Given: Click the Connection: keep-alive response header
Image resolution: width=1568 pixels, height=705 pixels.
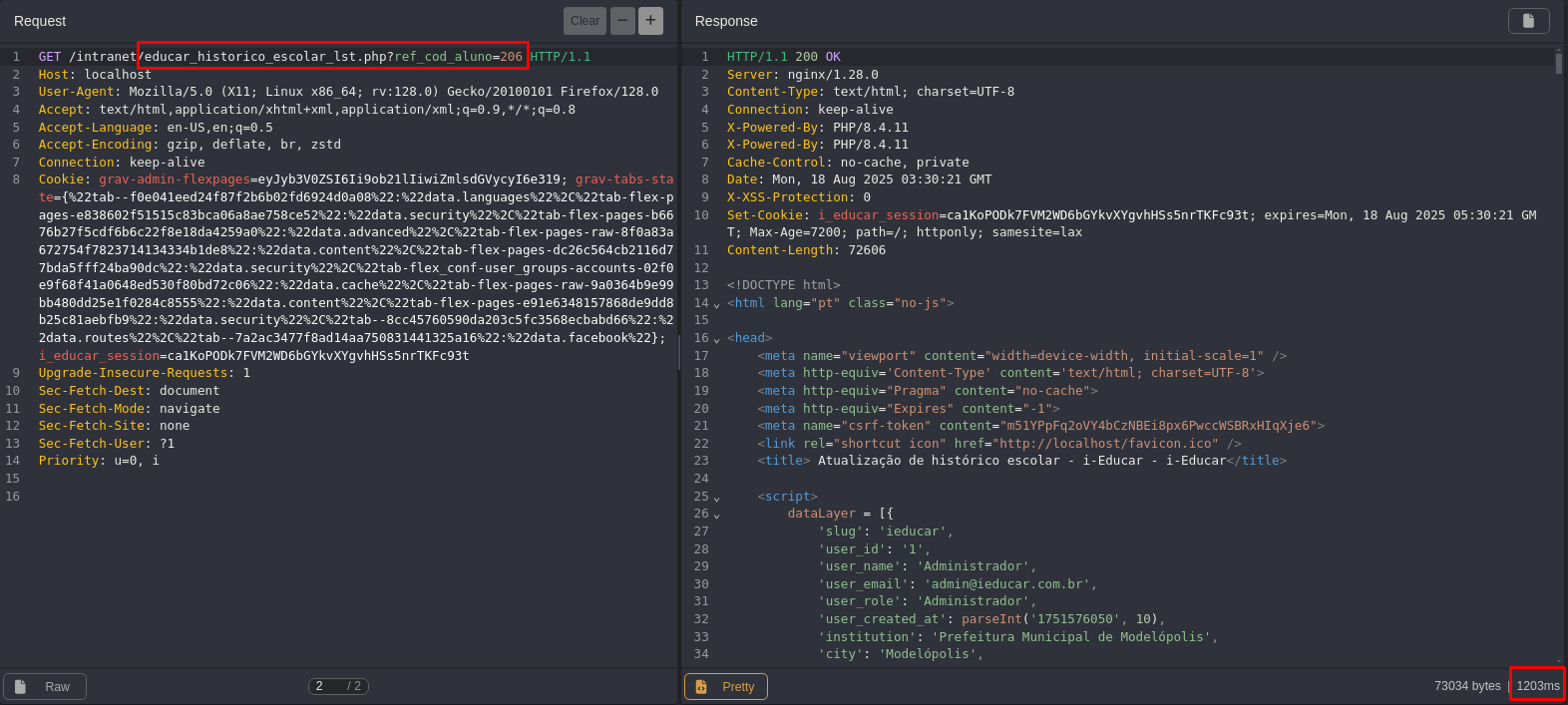Looking at the screenshot, I should click(810, 110).
